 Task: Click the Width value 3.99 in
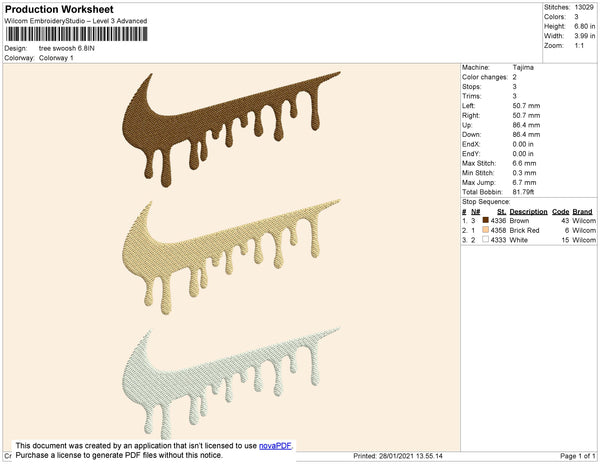585,36
